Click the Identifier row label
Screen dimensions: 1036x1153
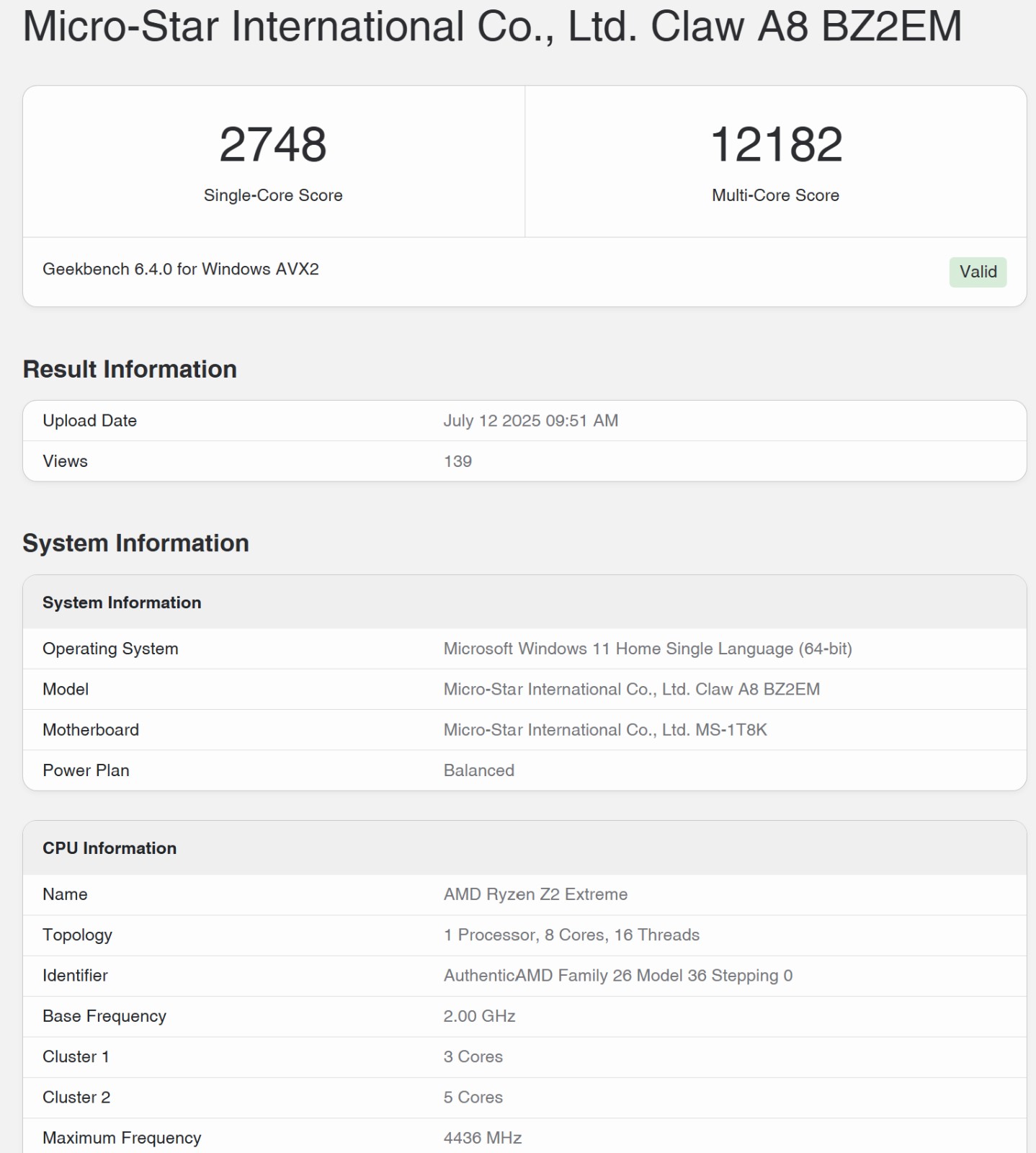pyautogui.click(x=75, y=976)
